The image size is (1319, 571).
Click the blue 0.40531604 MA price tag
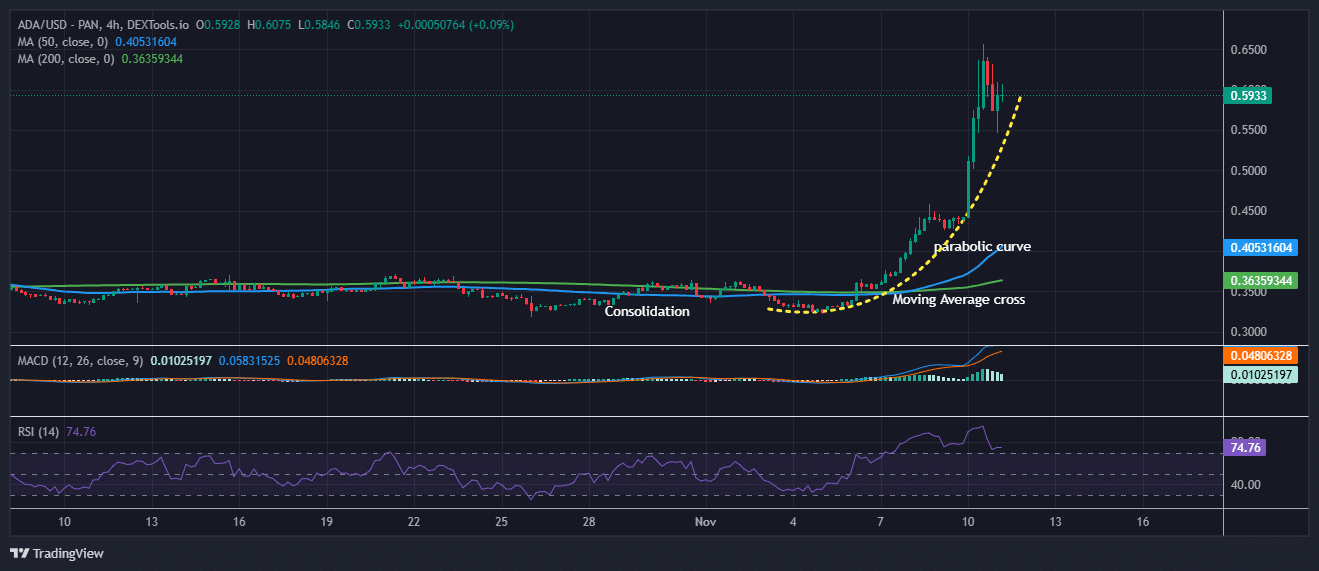[1260, 247]
